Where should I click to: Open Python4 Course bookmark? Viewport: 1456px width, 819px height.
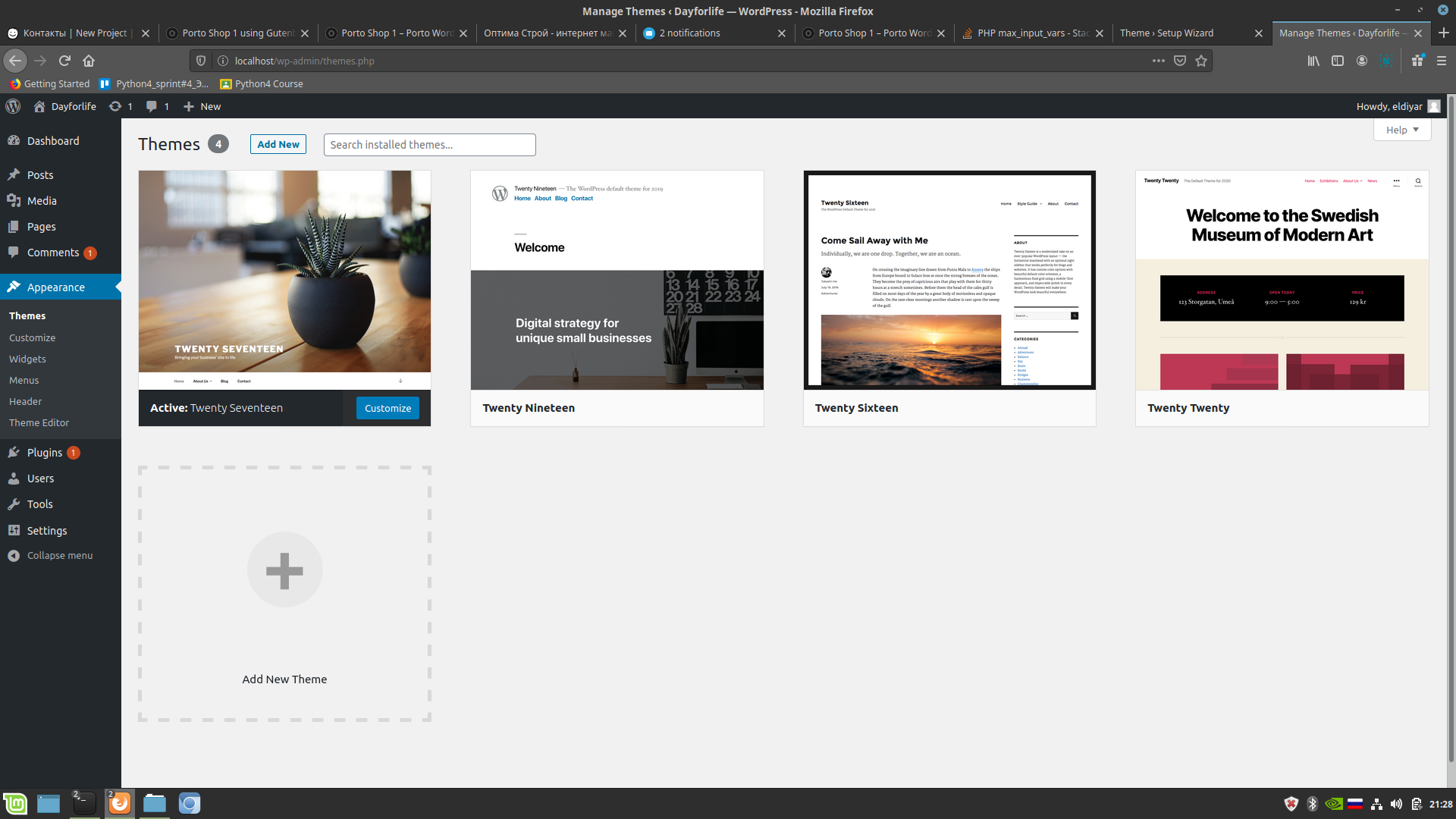coord(262,83)
